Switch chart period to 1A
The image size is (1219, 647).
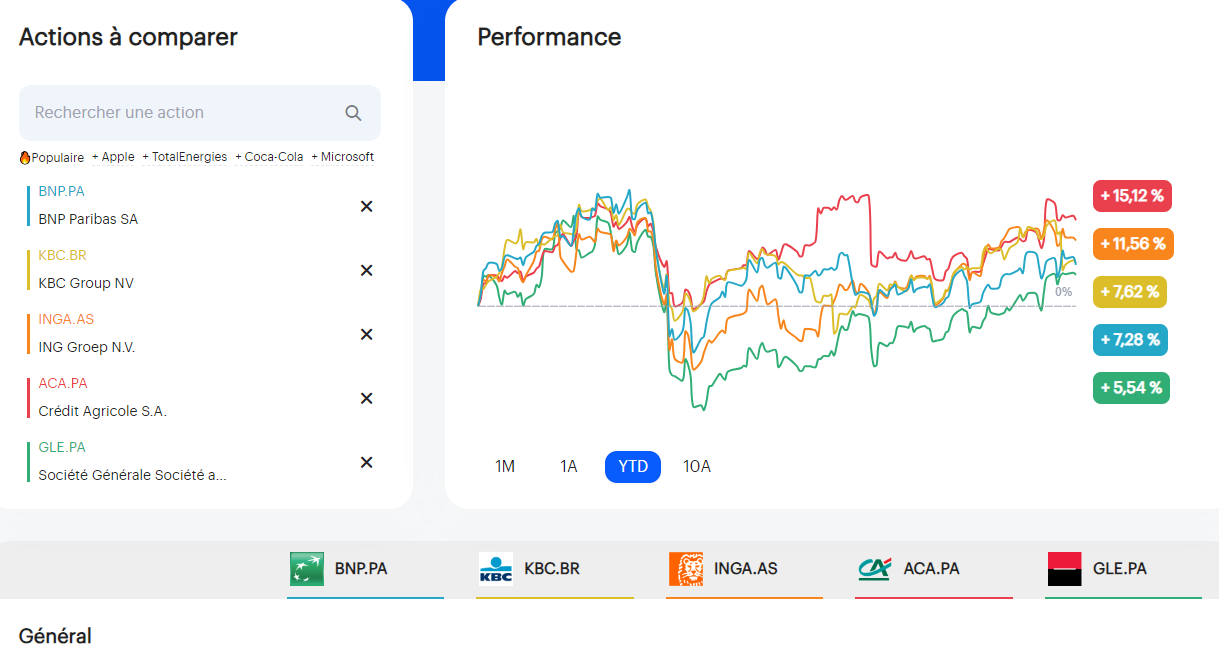[569, 467]
